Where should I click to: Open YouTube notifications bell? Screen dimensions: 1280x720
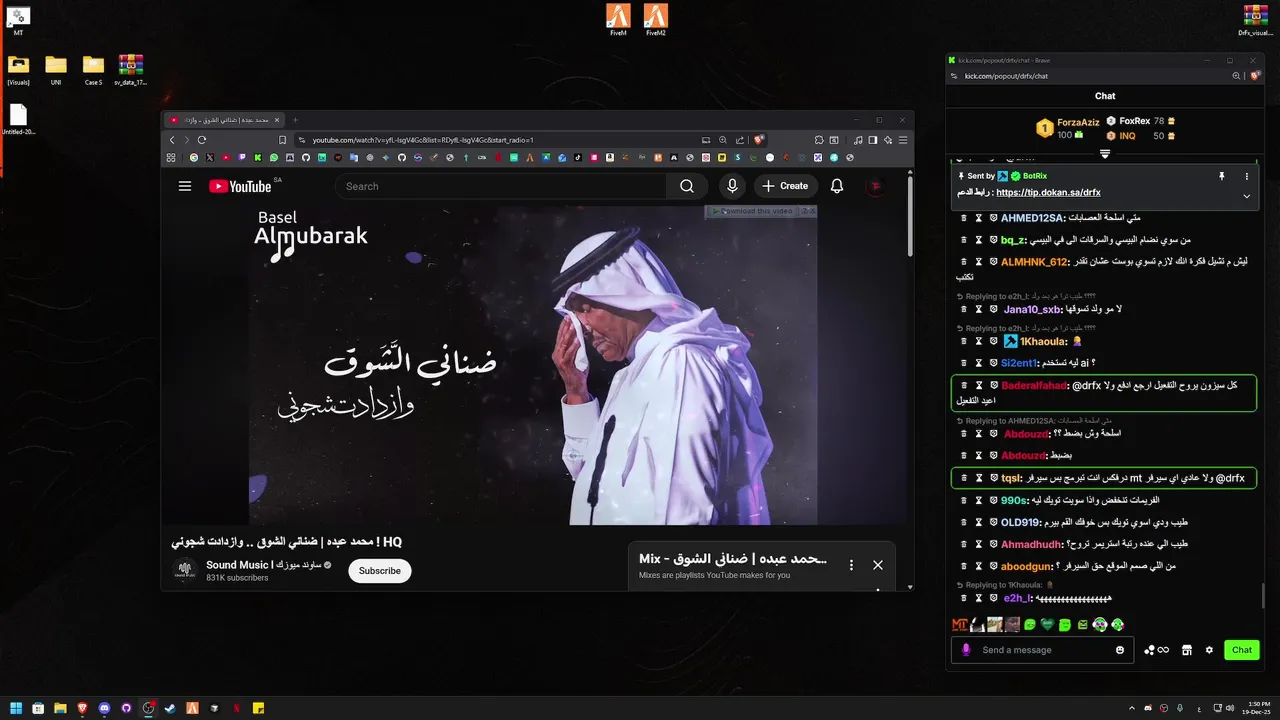(x=837, y=186)
